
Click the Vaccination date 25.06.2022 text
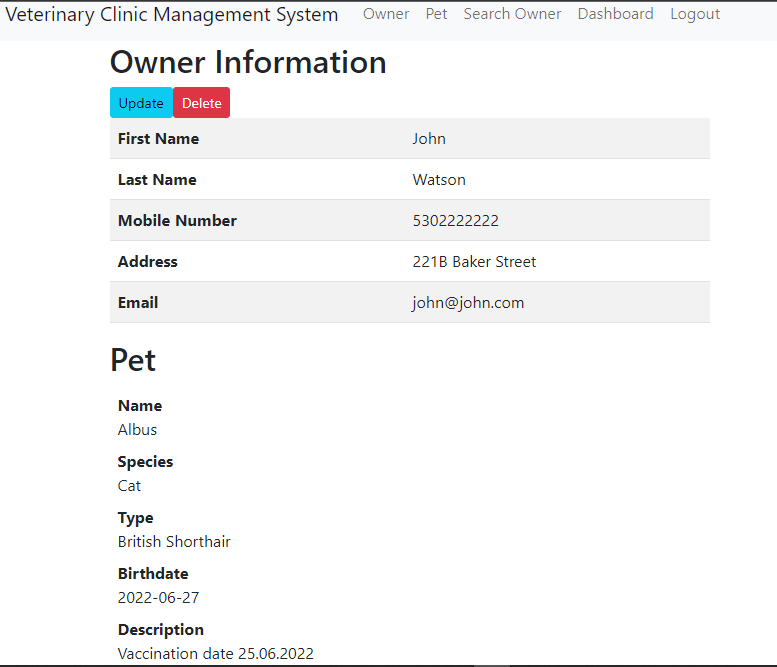216,654
